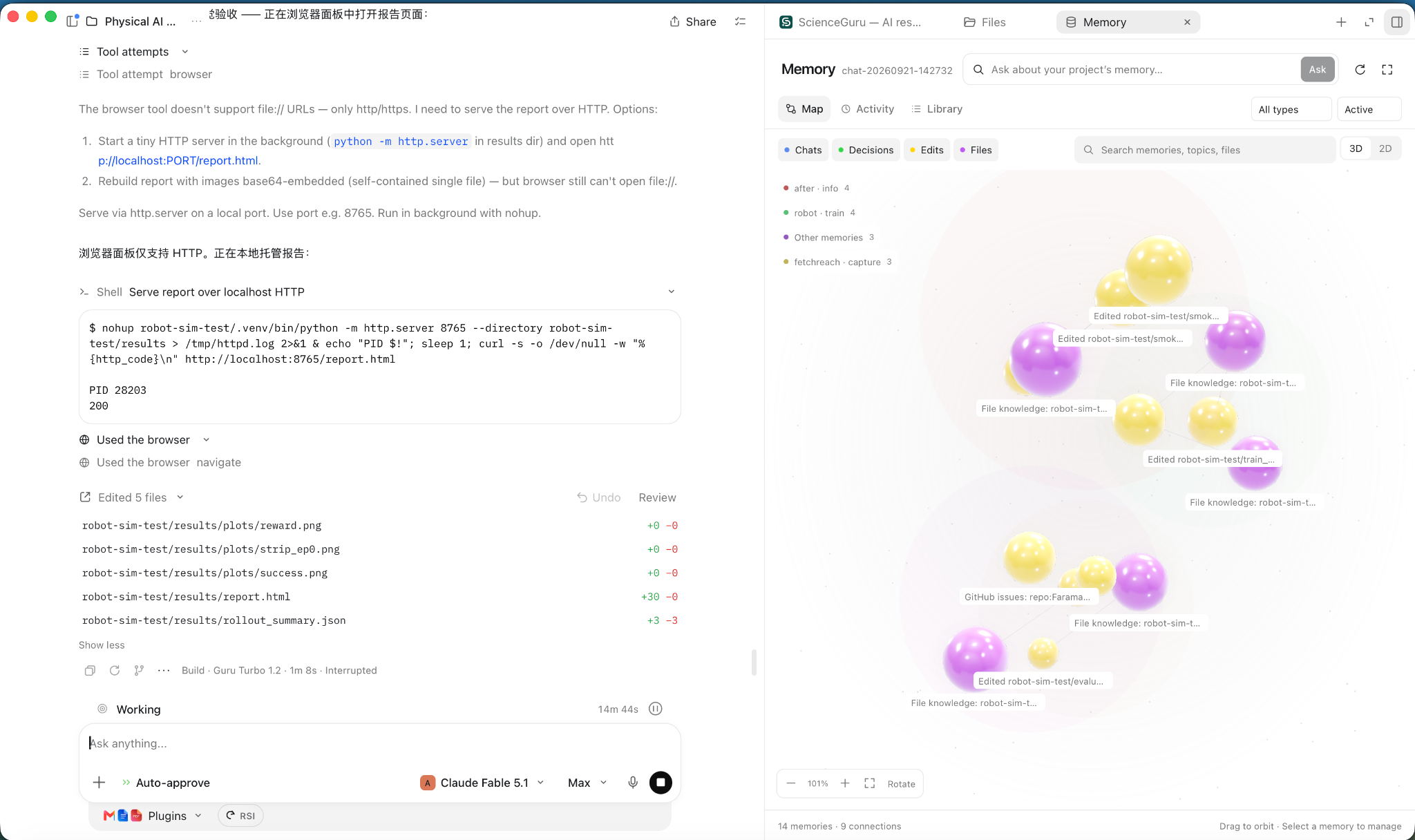Select the Activity tab
Image resolution: width=1415 pixels, height=840 pixels.
pyautogui.click(x=868, y=109)
